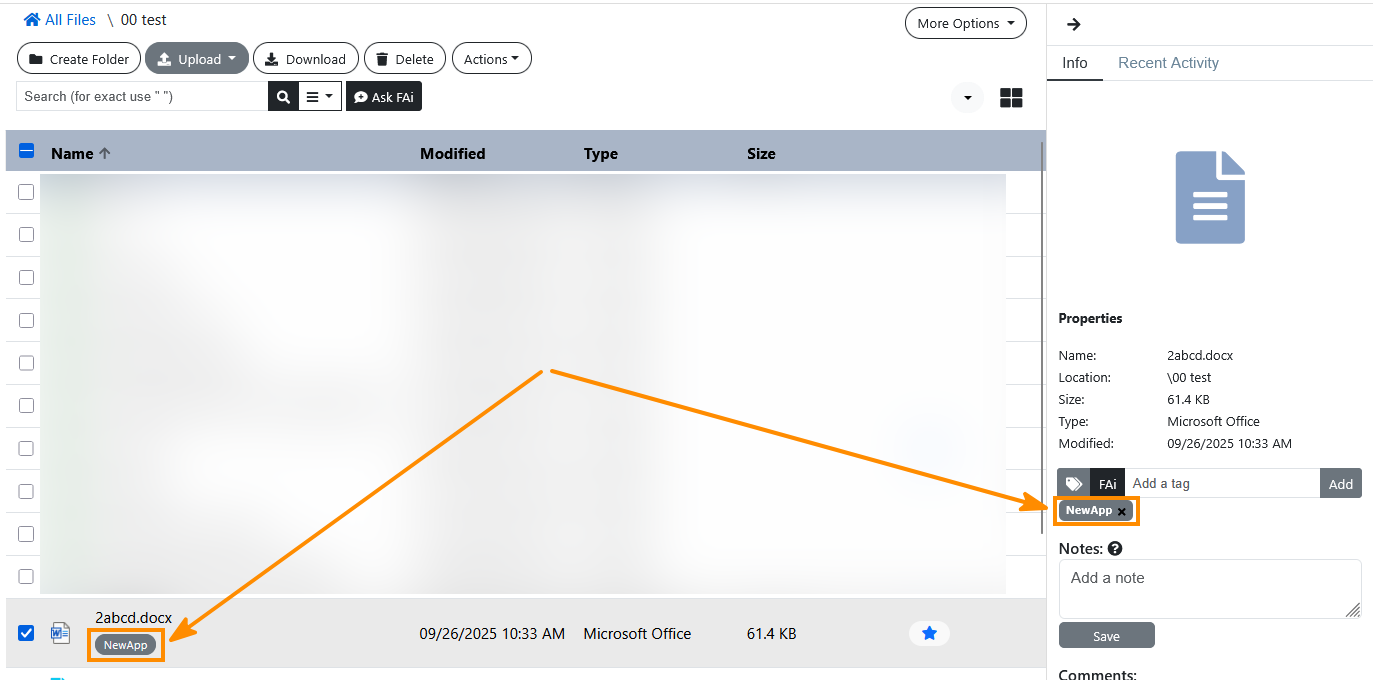Select the Info tab
This screenshot has width=1380, height=680.
pos(1075,63)
